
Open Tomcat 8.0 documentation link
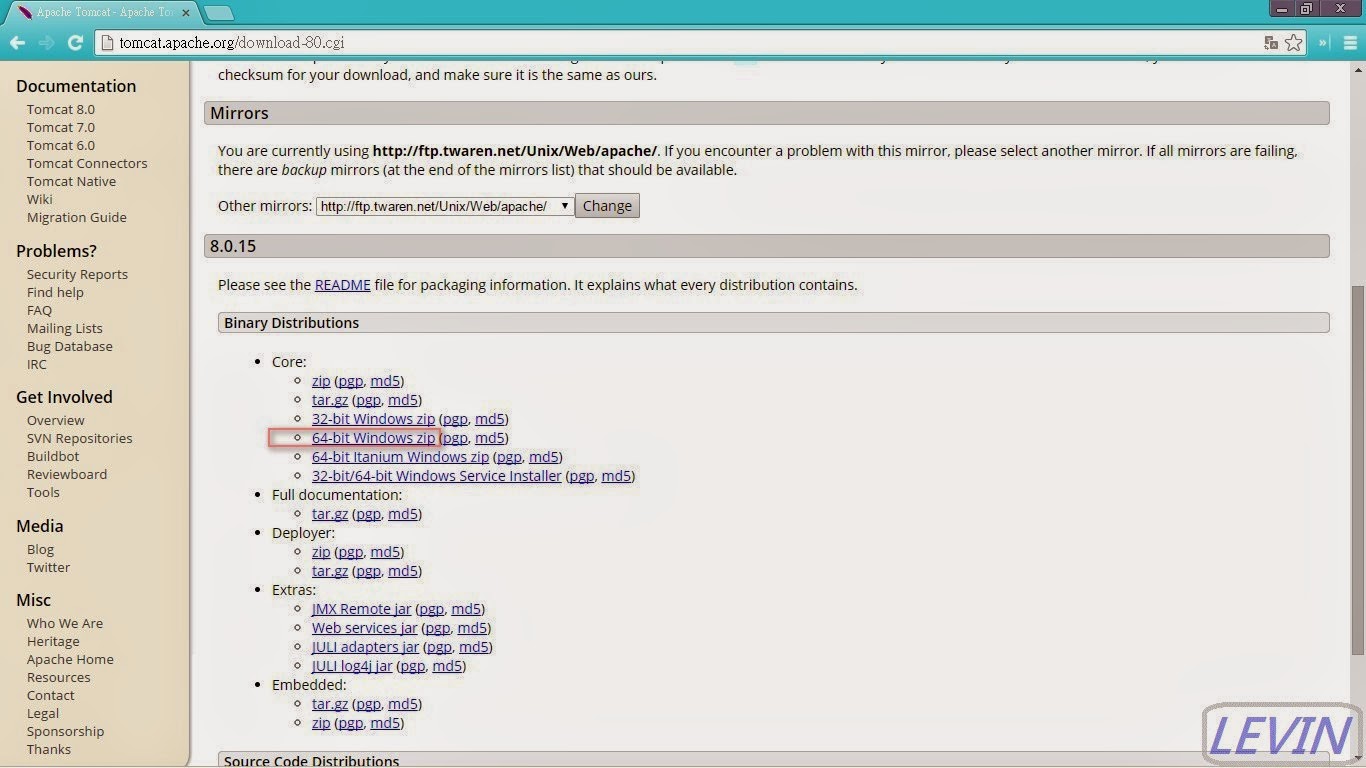tap(61, 110)
